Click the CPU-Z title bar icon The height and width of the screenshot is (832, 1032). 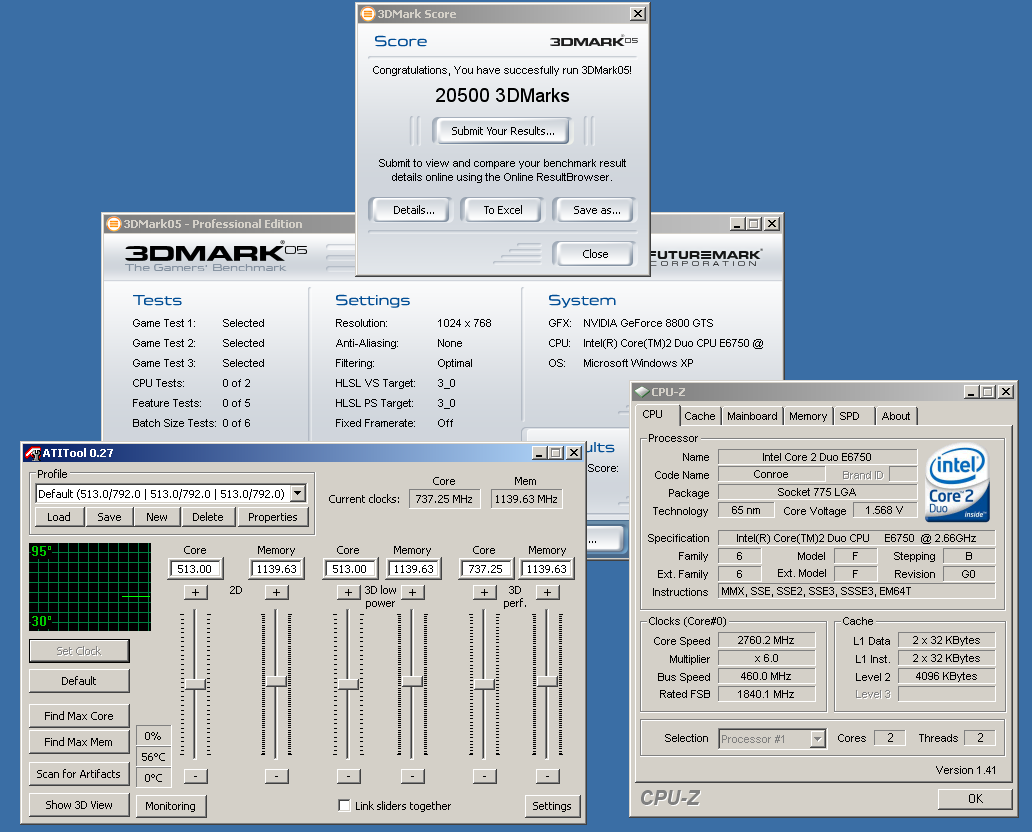click(642, 392)
